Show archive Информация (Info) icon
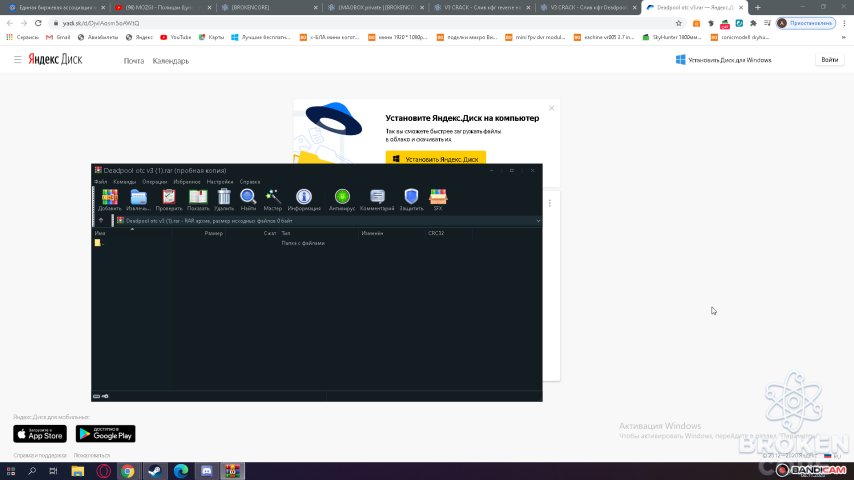Screen dimensions: 854x480 pyautogui.click(x=304, y=199)
